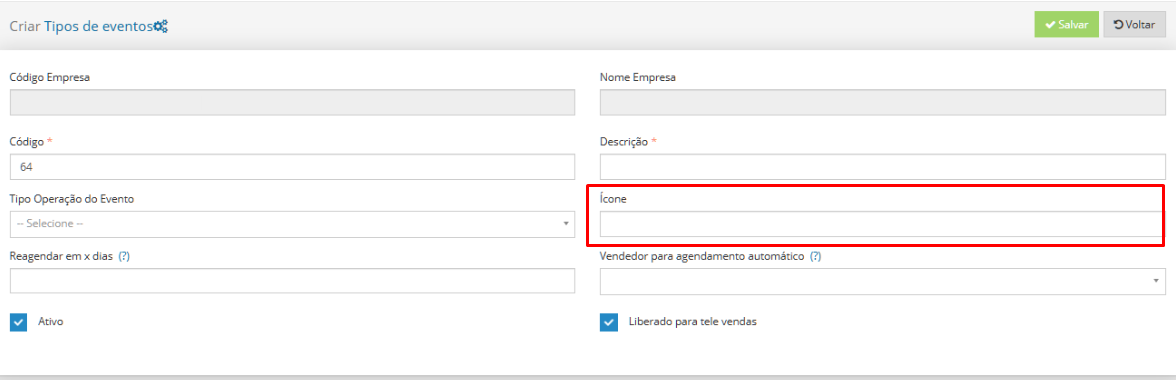Show help for Reagendar em x dias

tap(124, 256)
